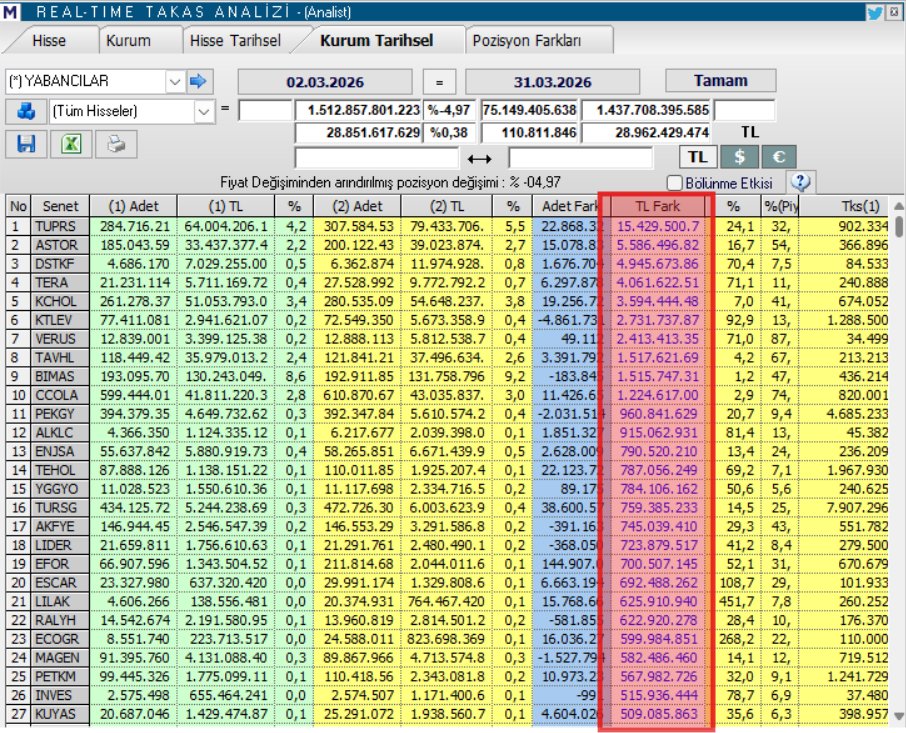Select the ESCAR stock cell
The height and width of the screenshot is (733, 906).
pos(60,583)
